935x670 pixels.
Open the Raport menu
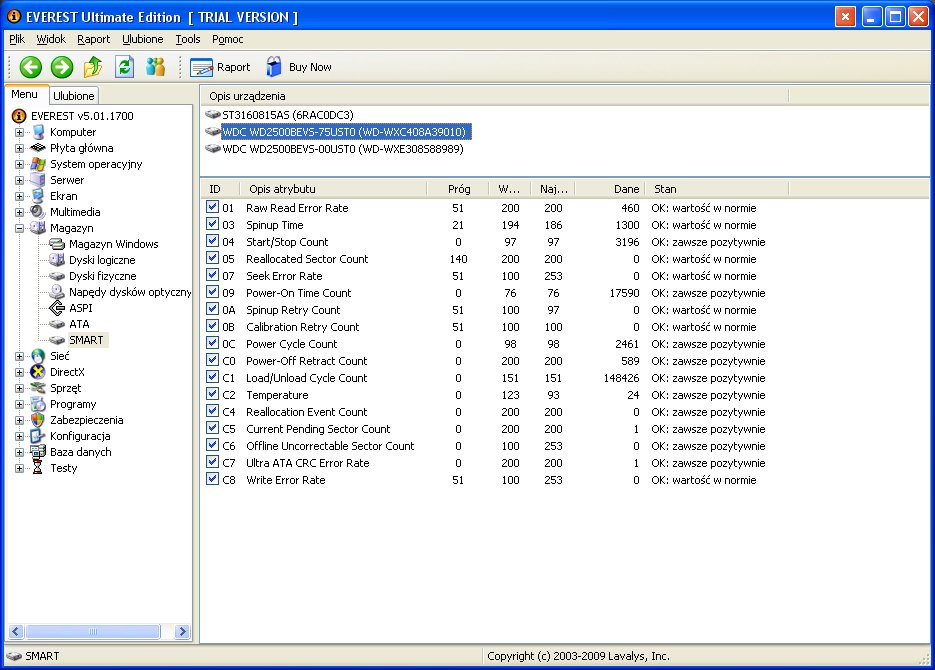(94, 39)
